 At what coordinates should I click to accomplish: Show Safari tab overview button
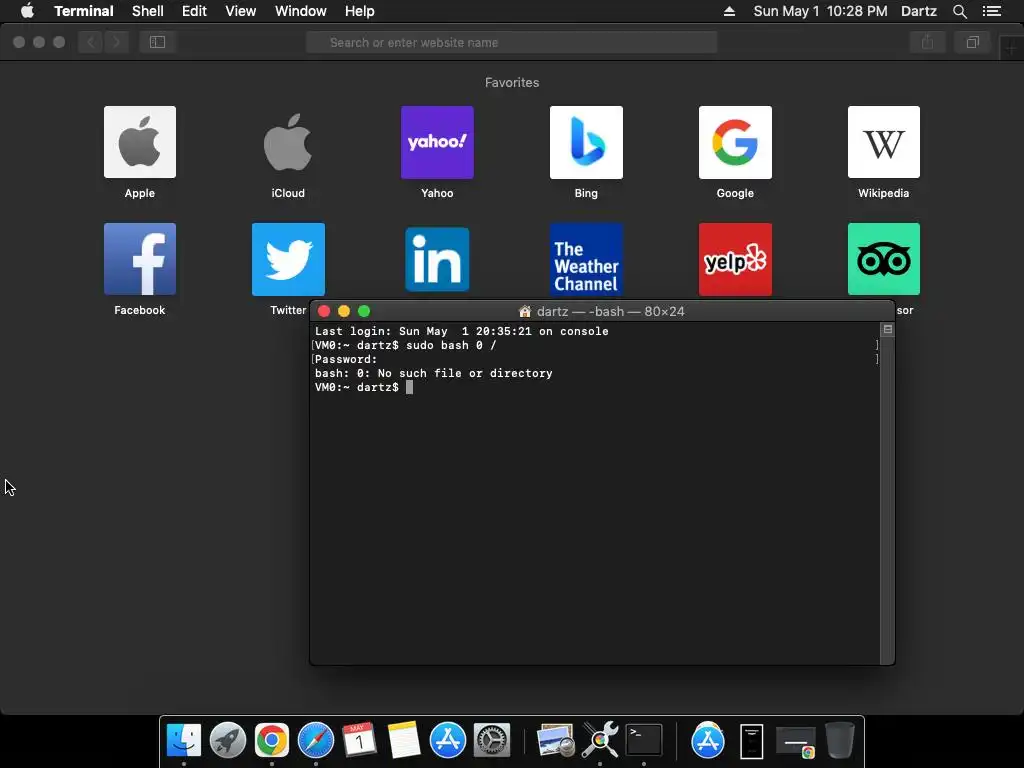(972, 42)
